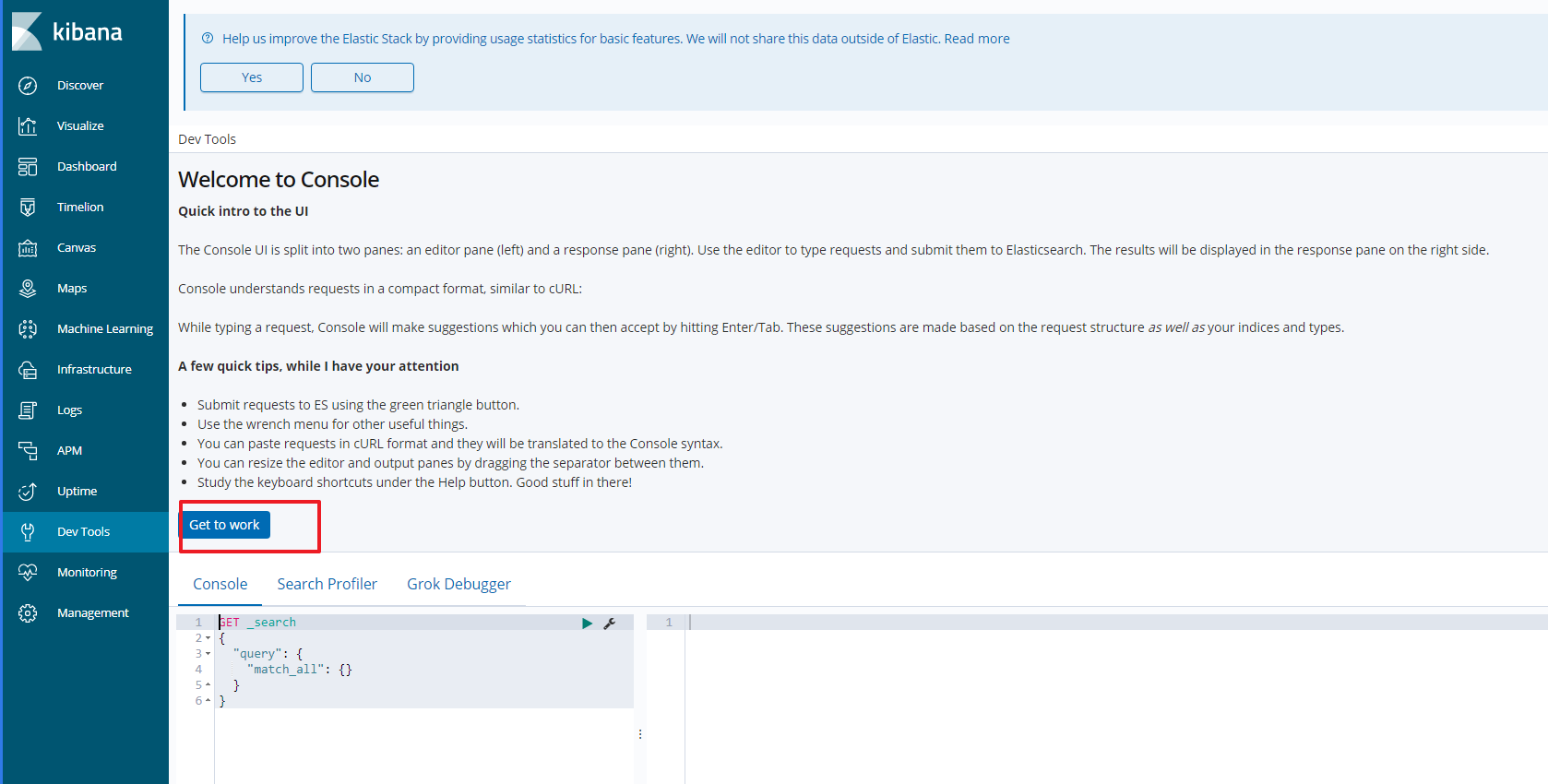Collapse the query fold arrow on line 3

208,654
